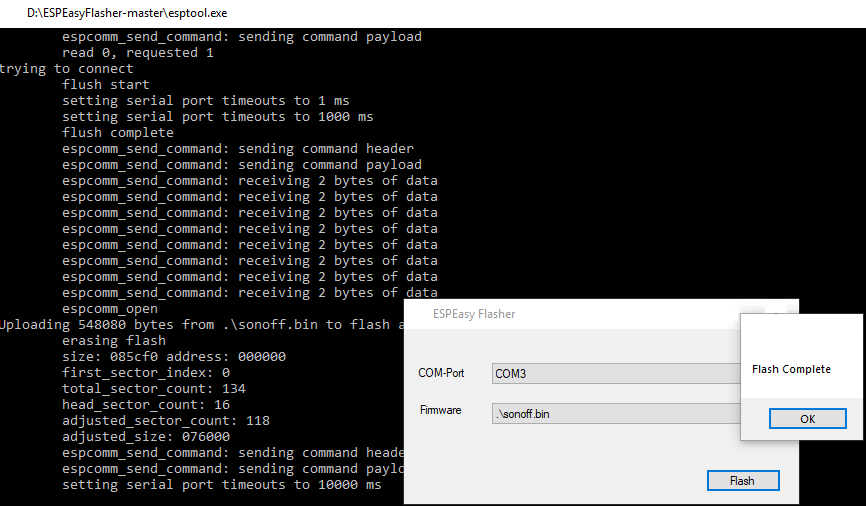Open the Firmware combo box showing .\sonoff.bin
This screenshot has width=866, height=506.
point(616,414)
